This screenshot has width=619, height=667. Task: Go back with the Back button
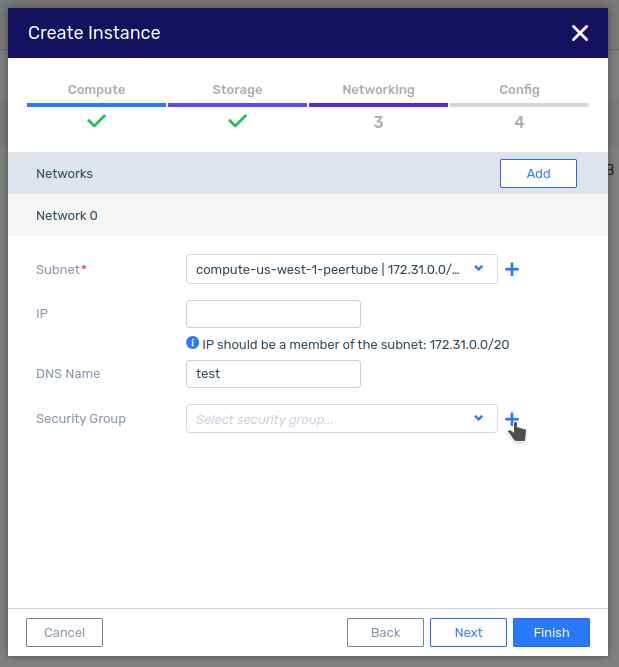coord(385,633)
